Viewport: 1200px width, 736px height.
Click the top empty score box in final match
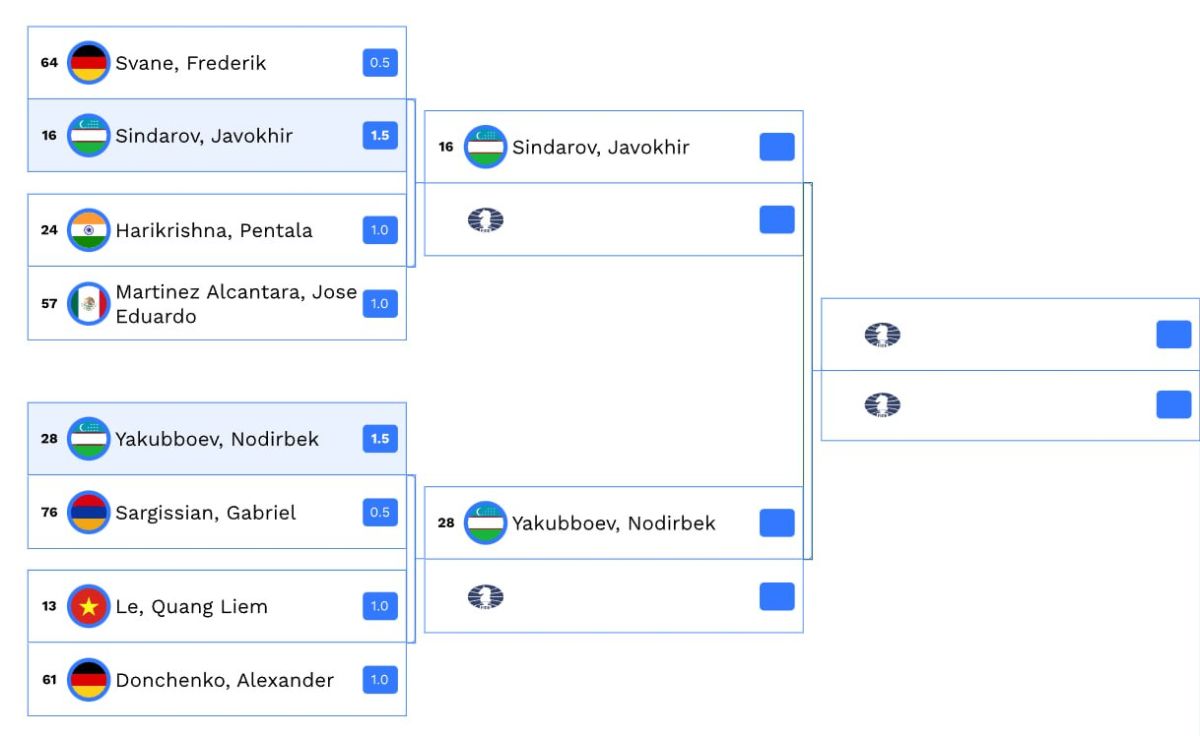point(1174,335)
